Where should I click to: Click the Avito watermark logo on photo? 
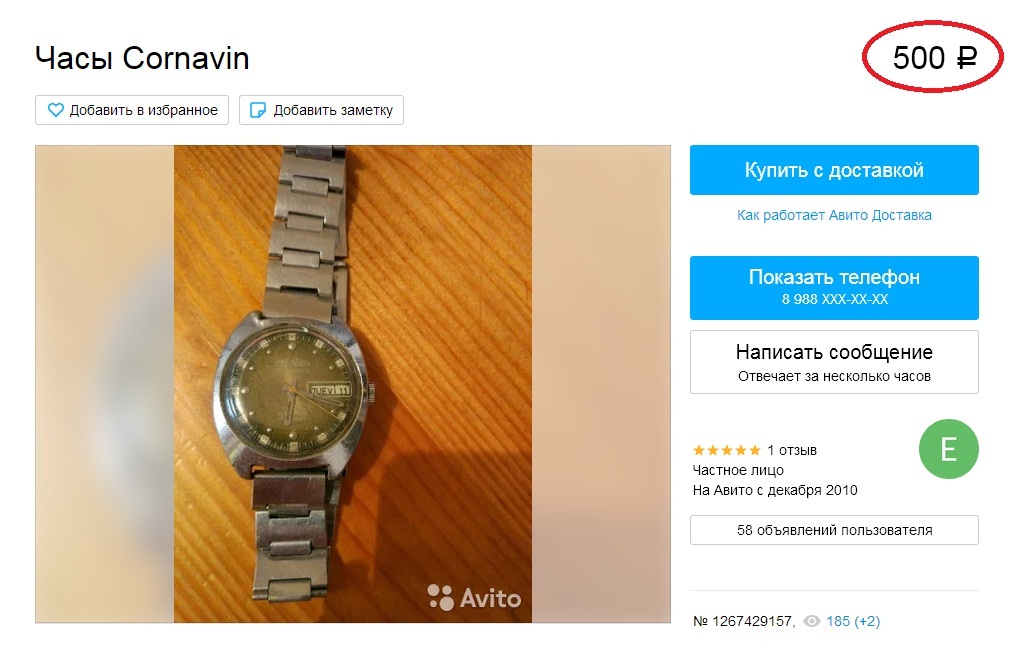pyautogui.click(x=474, y=597)
